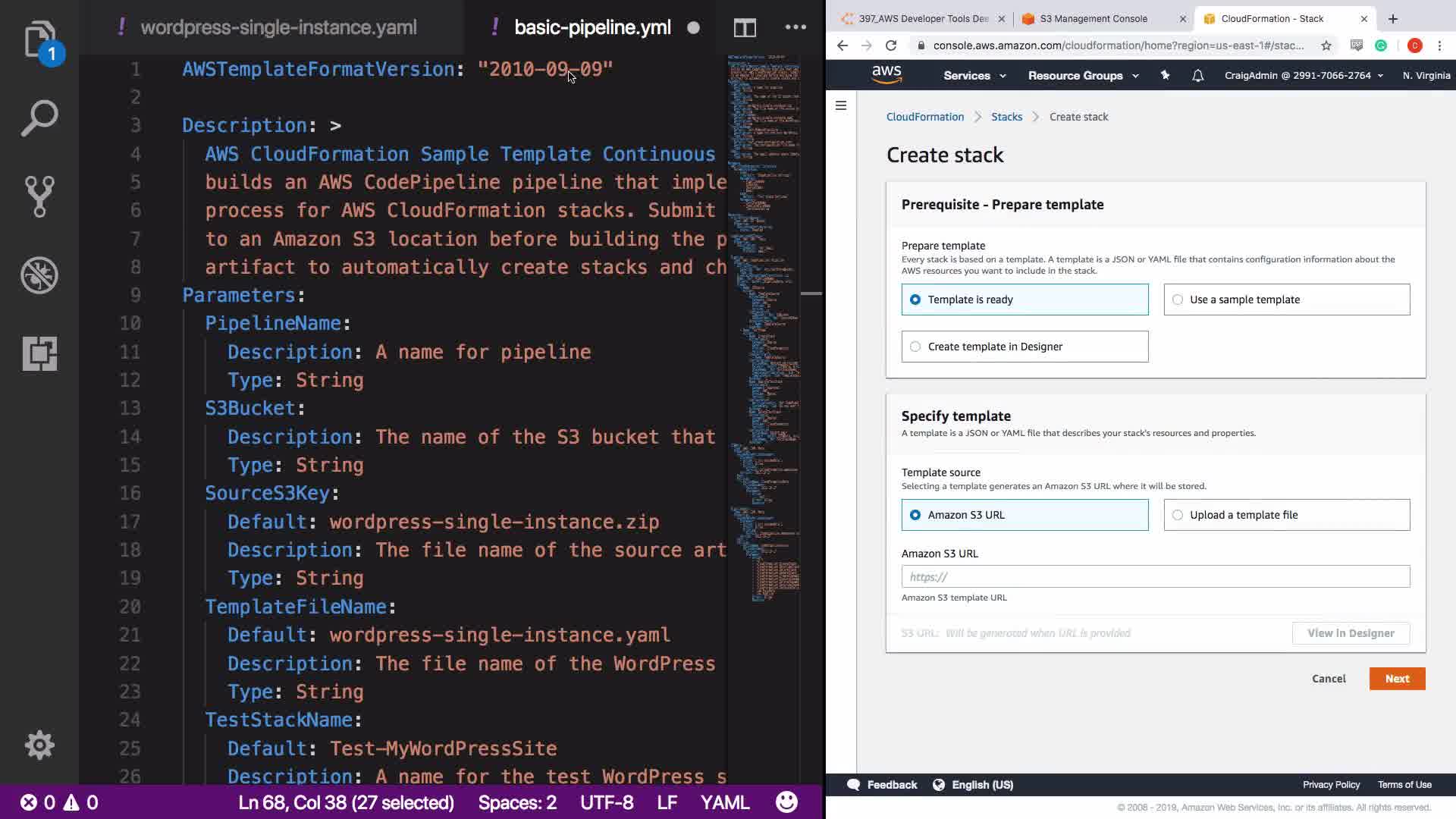Expand the CraigAdmin account dropdown
Viewport: 1456px width, 819px height.
tap(1303, 76)
